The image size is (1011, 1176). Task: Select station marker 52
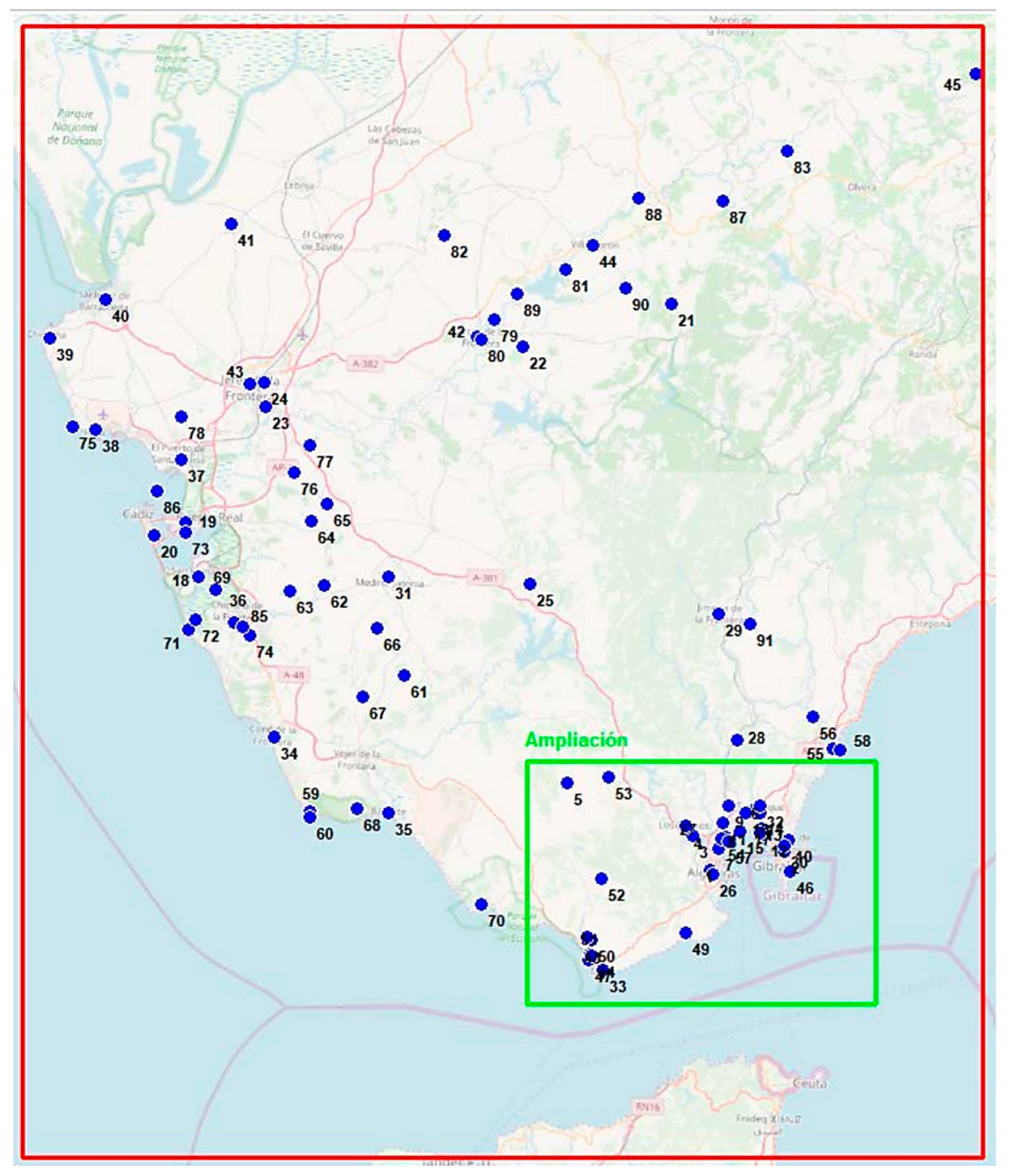click(601, 879)
